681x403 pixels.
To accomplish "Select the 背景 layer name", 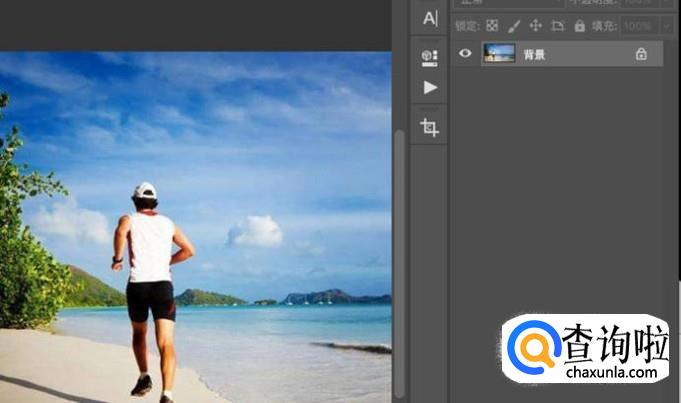I will pos(534,55).
